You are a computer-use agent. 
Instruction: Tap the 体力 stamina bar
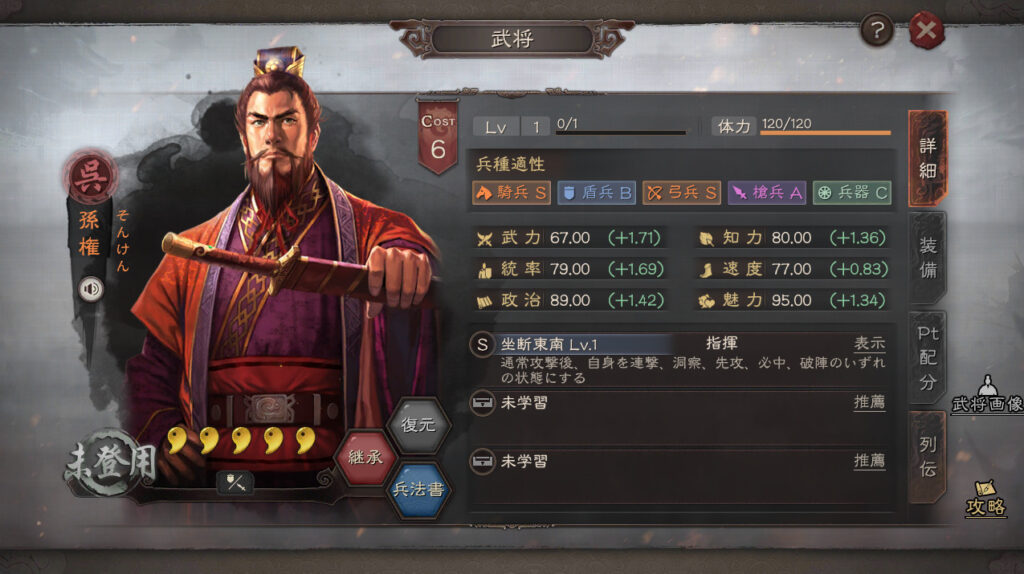825,133
